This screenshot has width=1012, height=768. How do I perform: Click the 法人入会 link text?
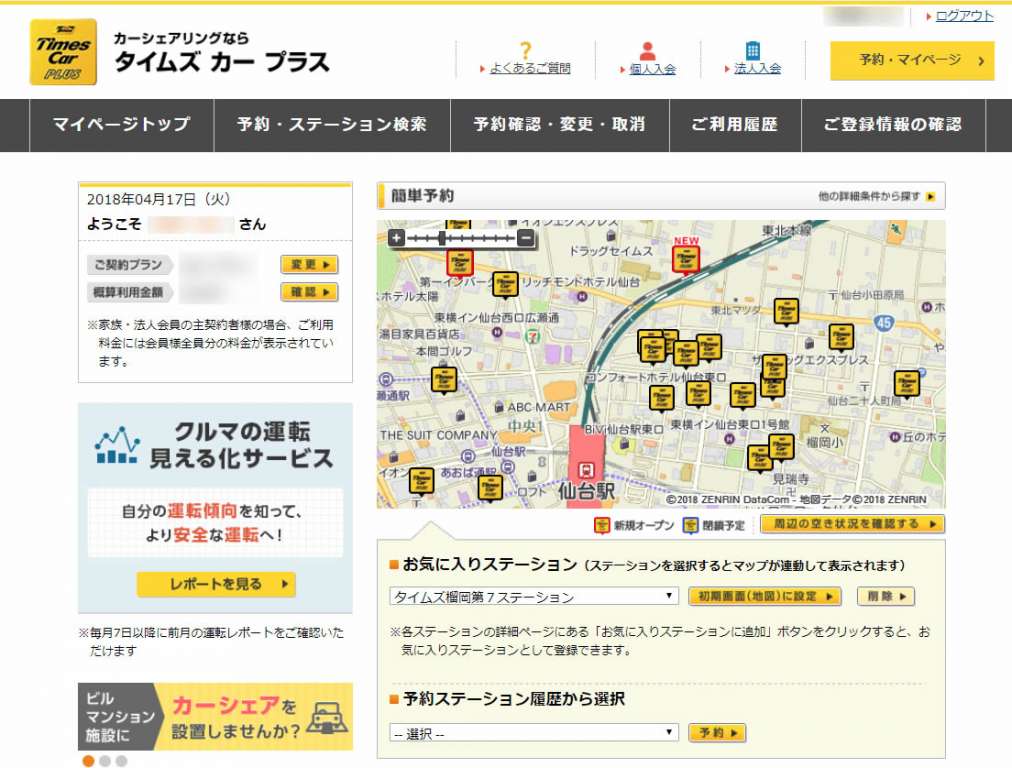757,68
